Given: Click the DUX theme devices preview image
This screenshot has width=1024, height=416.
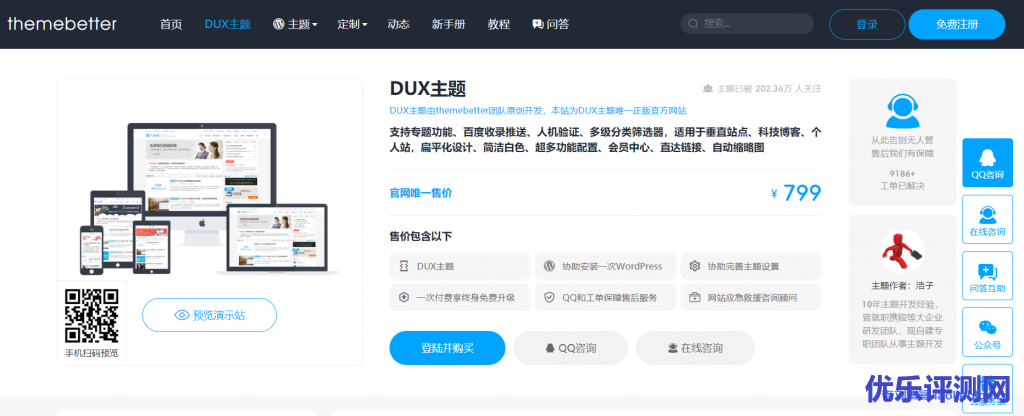Looking at the screenshot, I should (209, 199).
